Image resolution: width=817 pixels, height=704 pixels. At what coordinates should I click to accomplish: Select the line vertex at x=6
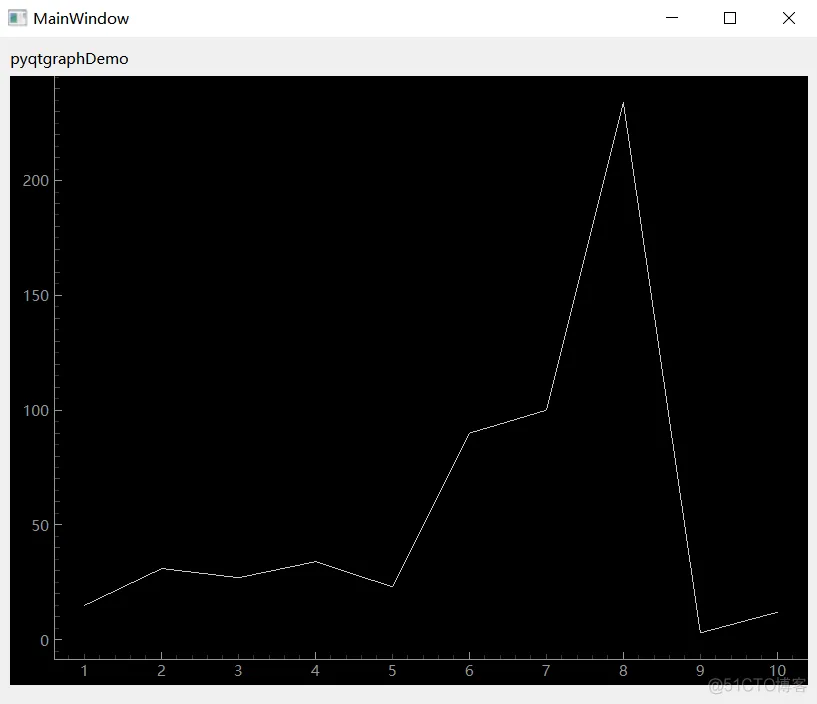point(469,433)
